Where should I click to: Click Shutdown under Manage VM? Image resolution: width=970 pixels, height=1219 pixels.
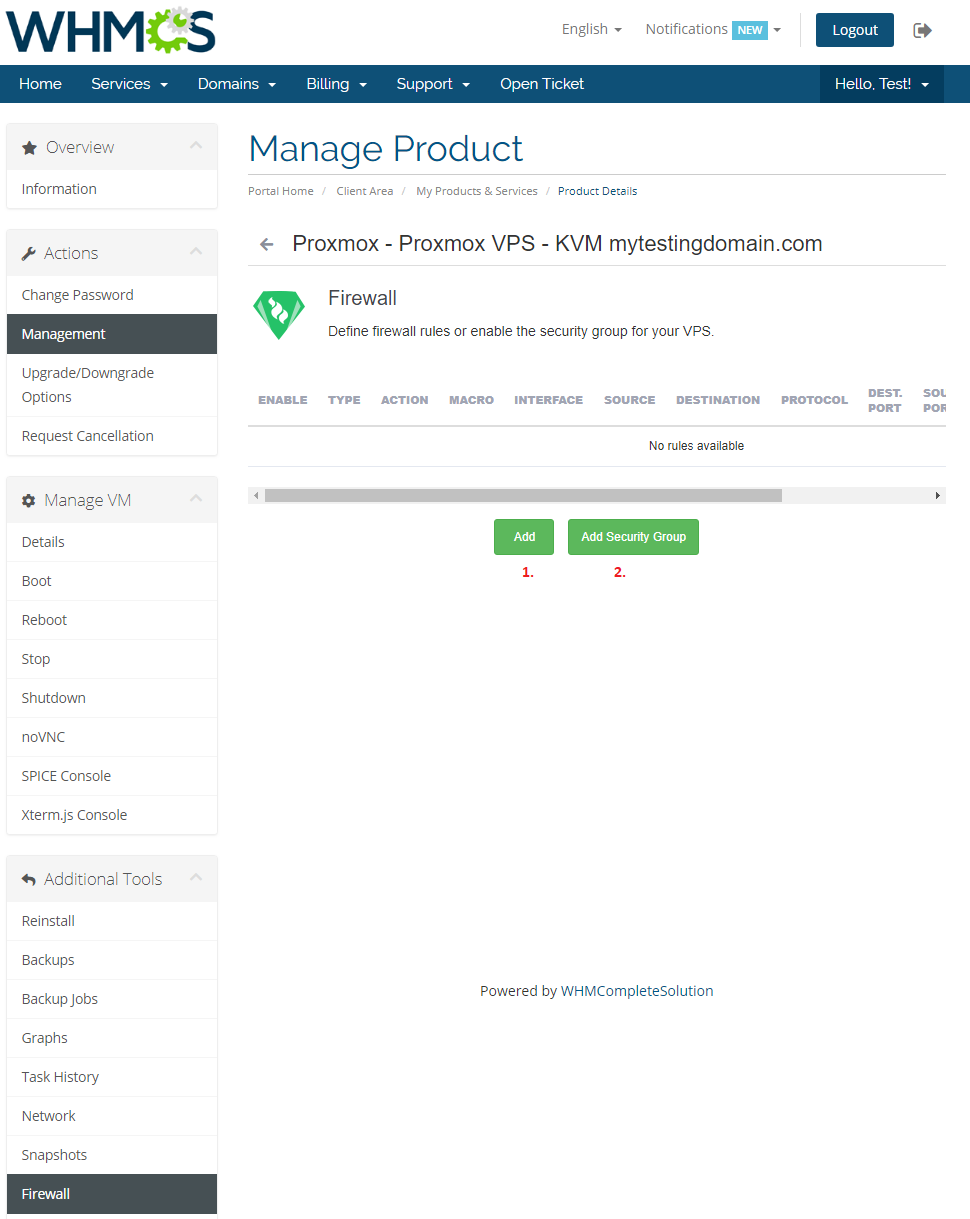112,698
